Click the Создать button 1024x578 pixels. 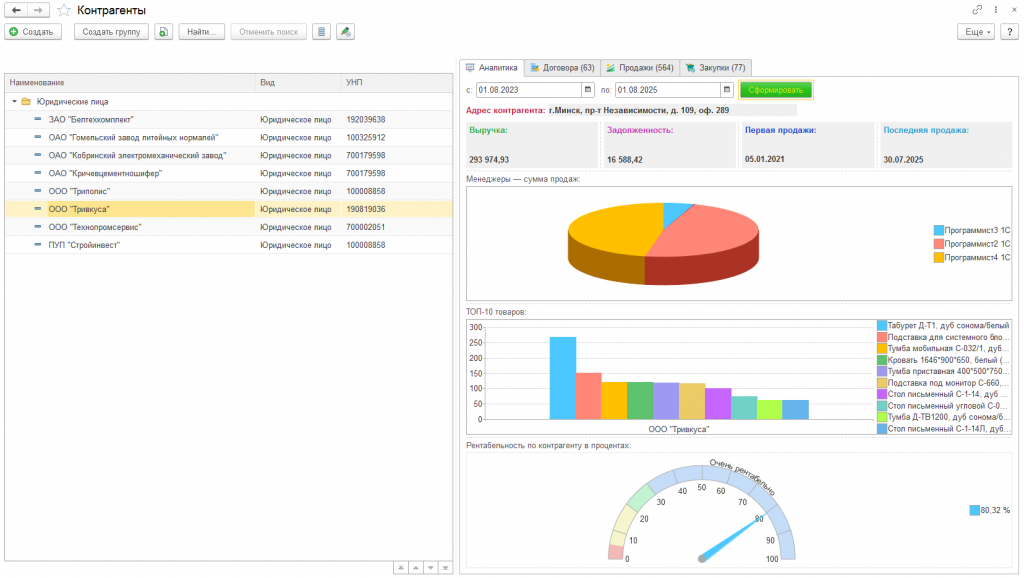click(x=33, y=32)
